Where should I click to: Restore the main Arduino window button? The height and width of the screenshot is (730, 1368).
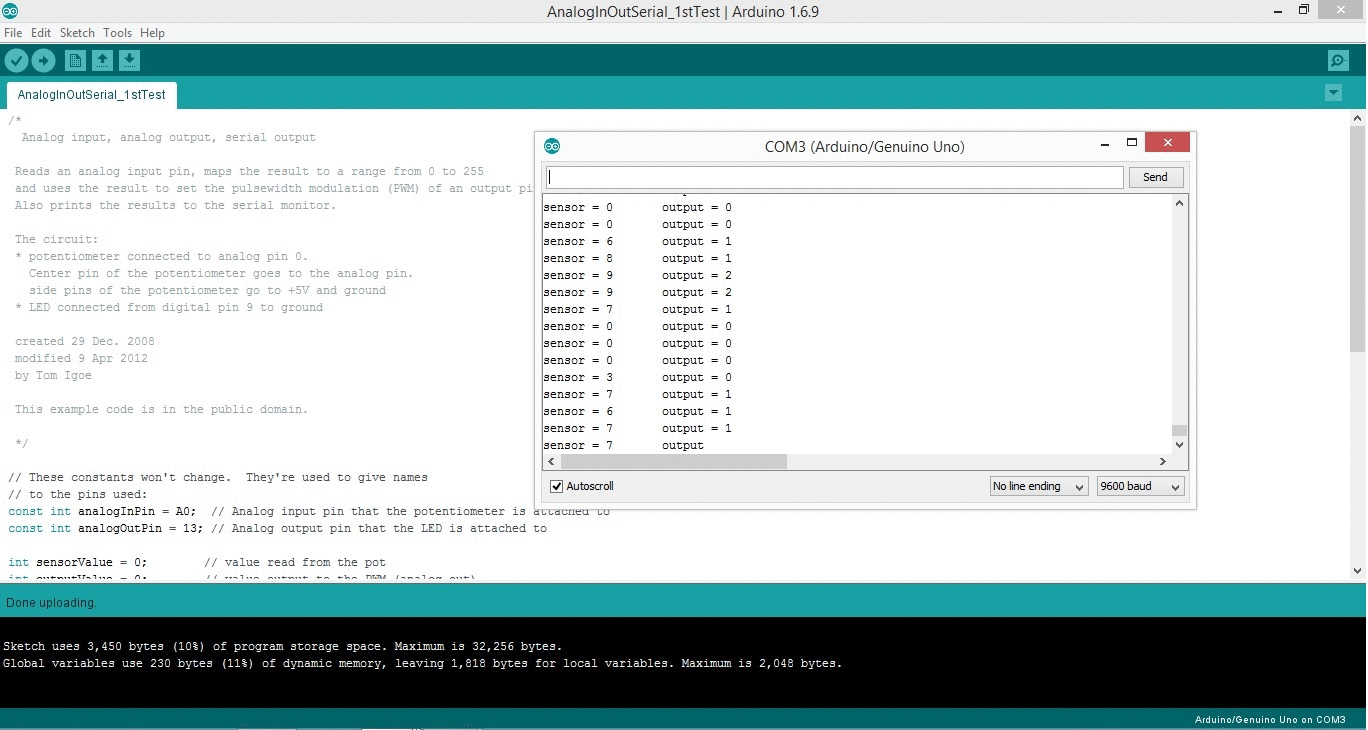(1304, 10)
